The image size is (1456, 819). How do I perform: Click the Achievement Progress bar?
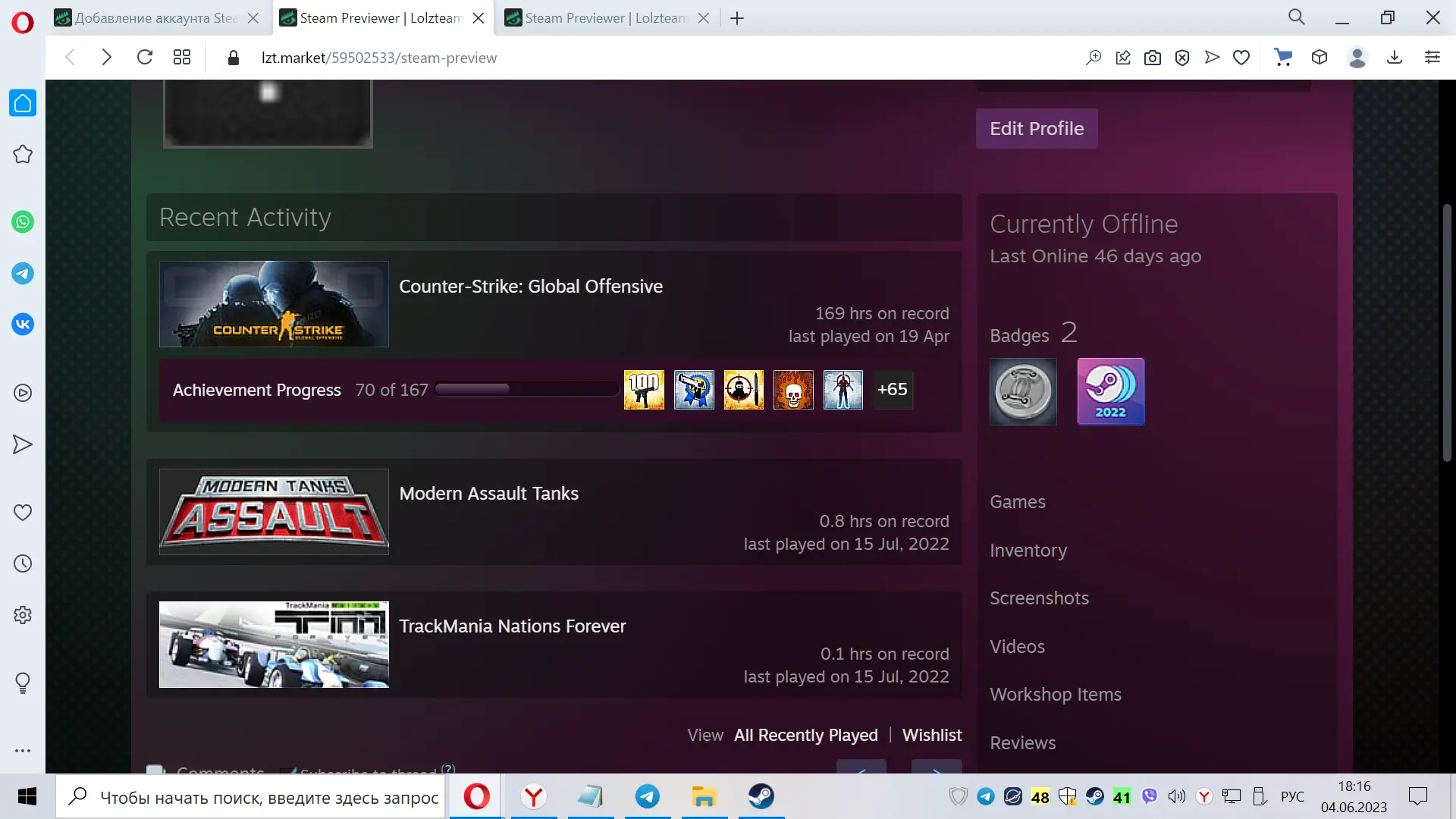tap(526, 389)
